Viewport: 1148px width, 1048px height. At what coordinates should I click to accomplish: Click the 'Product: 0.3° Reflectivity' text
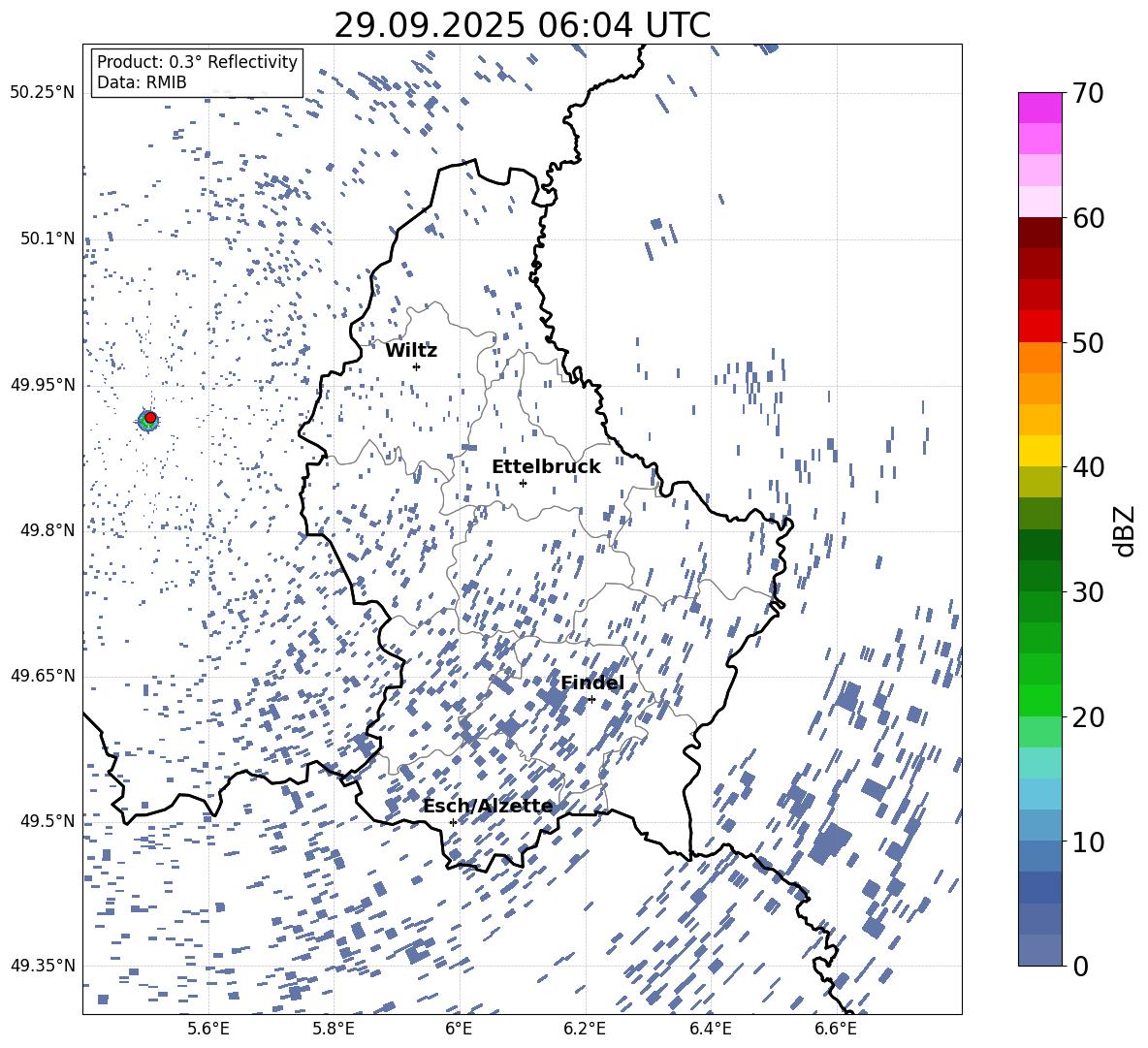[197, 62]
